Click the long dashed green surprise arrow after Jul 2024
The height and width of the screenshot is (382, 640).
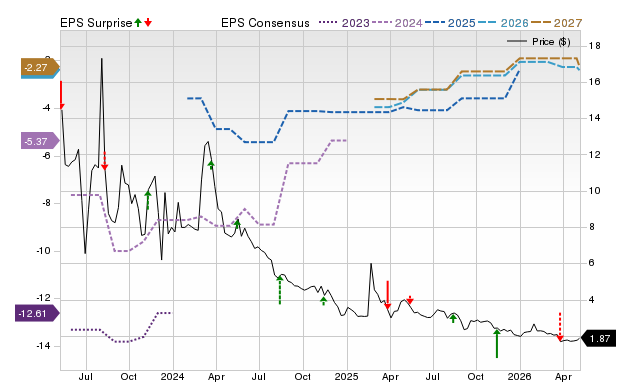tap(280, 290)
